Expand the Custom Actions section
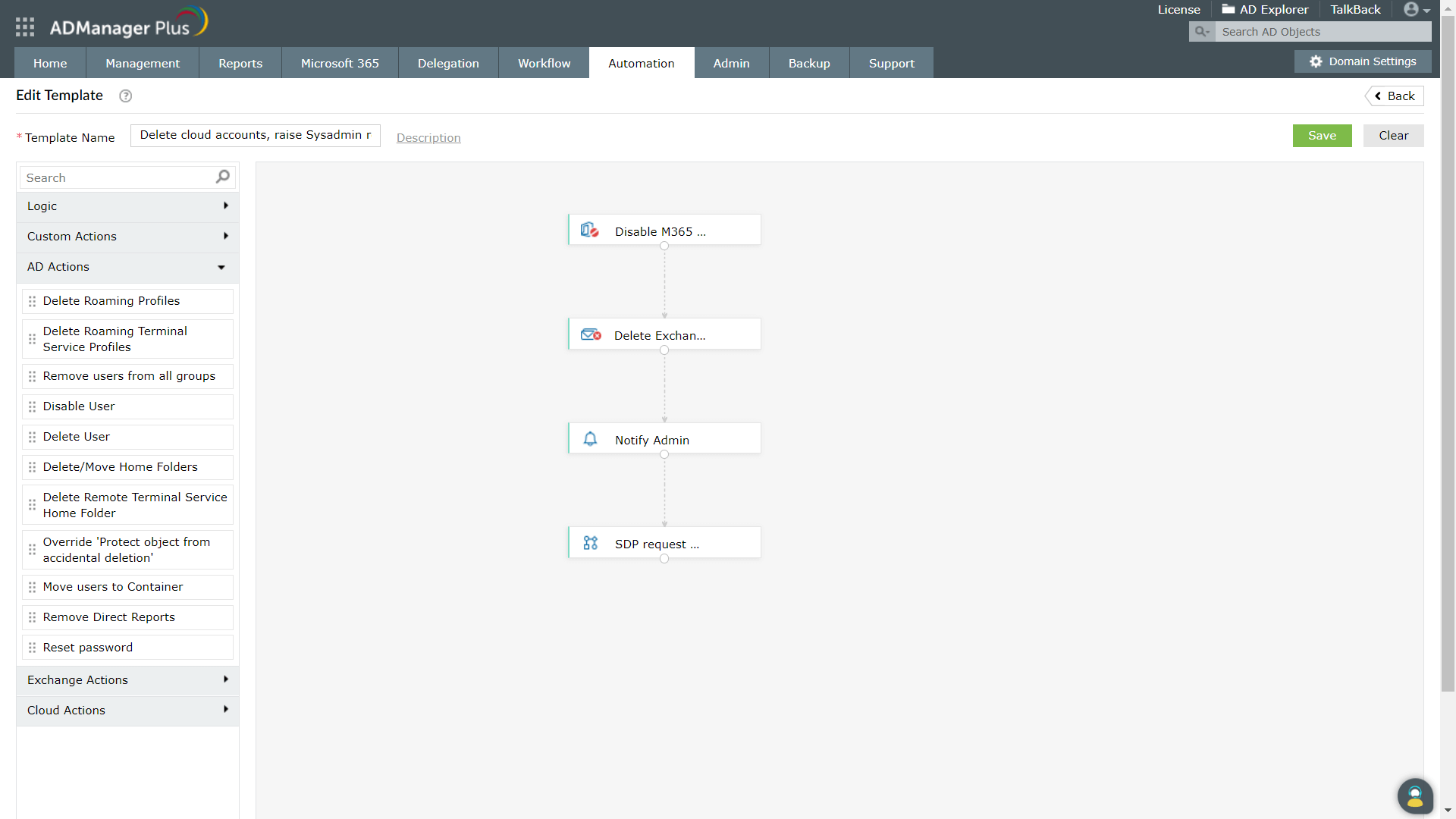The height and width of the screenshot is (819, 1456). coord(127,237)
